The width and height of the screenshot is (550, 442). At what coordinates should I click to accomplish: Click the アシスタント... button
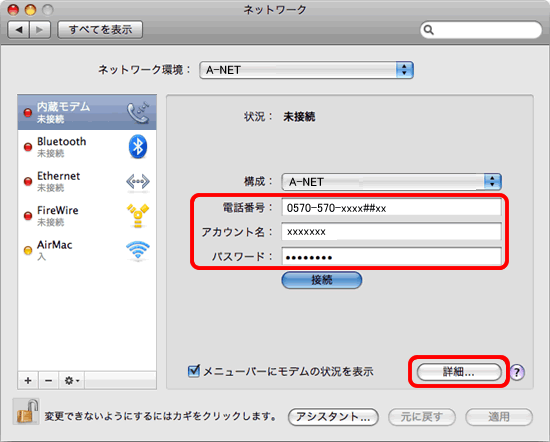333,417
